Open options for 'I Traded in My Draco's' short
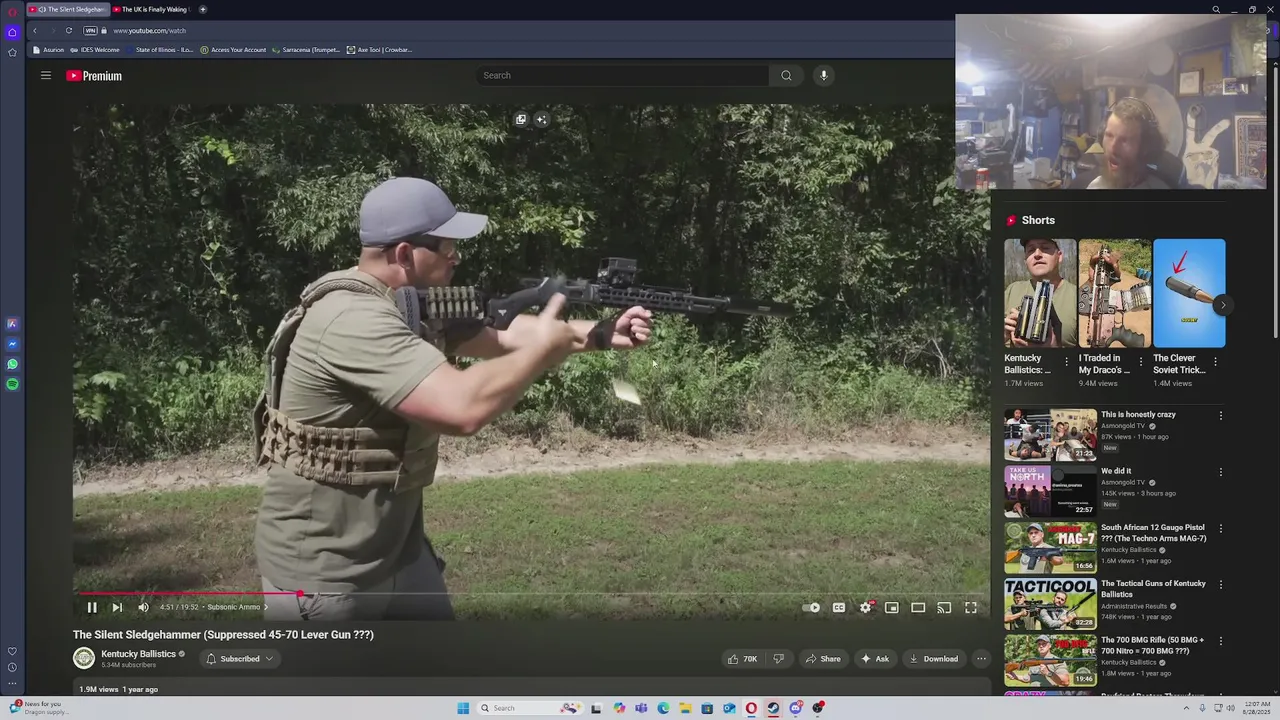Viewport: 1280px width, 720px height. pos(1141,361)
